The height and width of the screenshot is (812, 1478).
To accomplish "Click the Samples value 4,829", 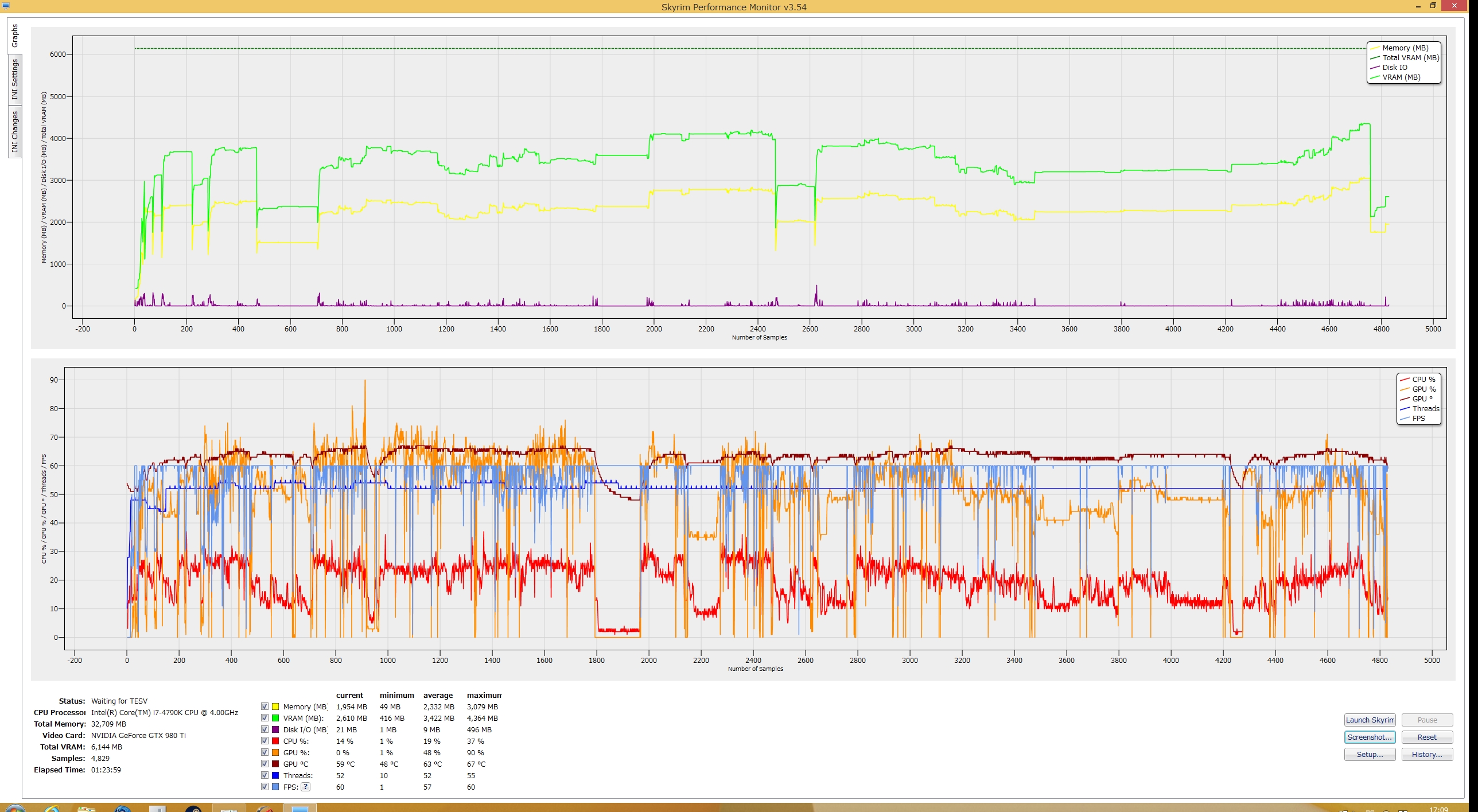I will [100, 758].
